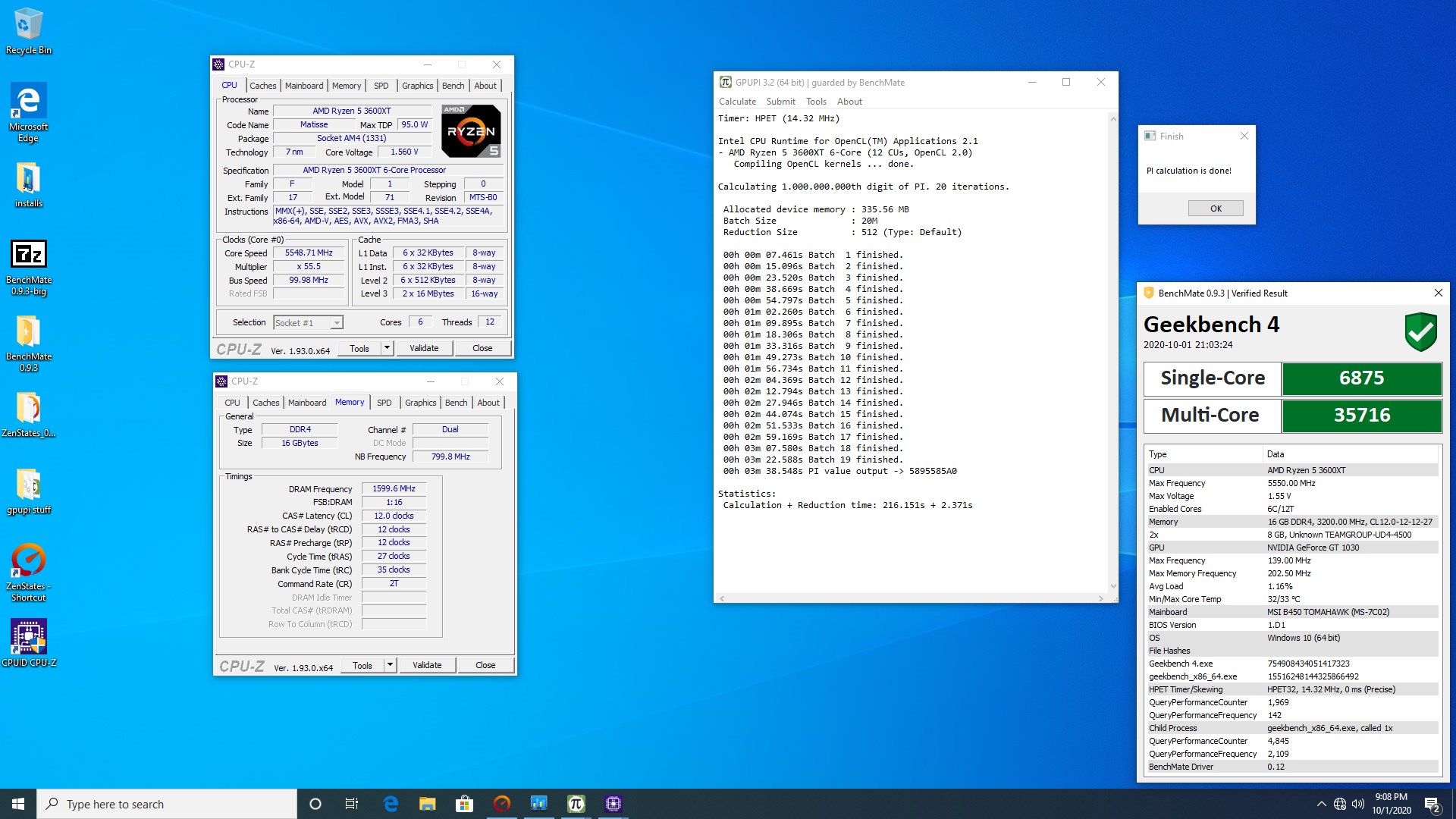1456x819 pixels.
Task: Open the volume tray icon
Action: (1358, 804)
